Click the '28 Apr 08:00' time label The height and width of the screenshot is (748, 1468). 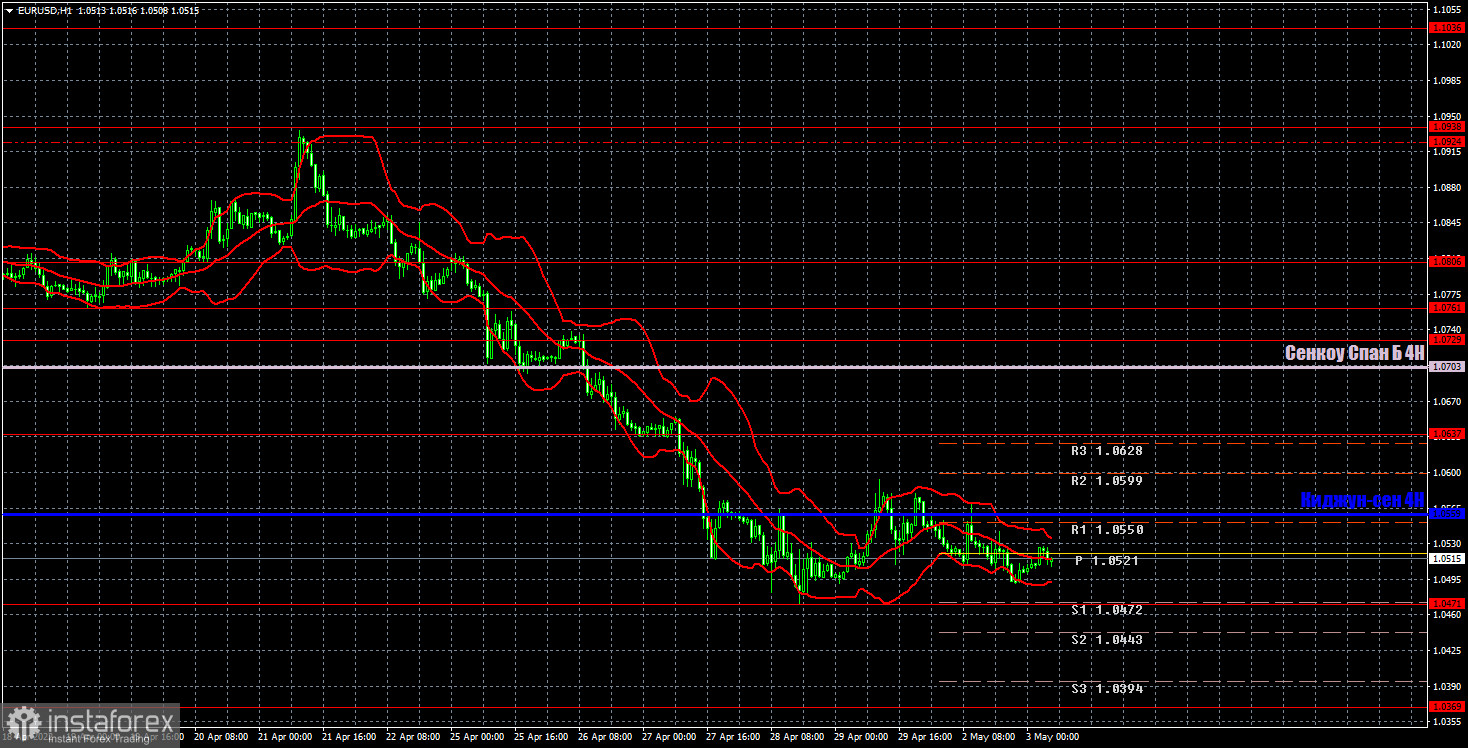click(799, 737)
